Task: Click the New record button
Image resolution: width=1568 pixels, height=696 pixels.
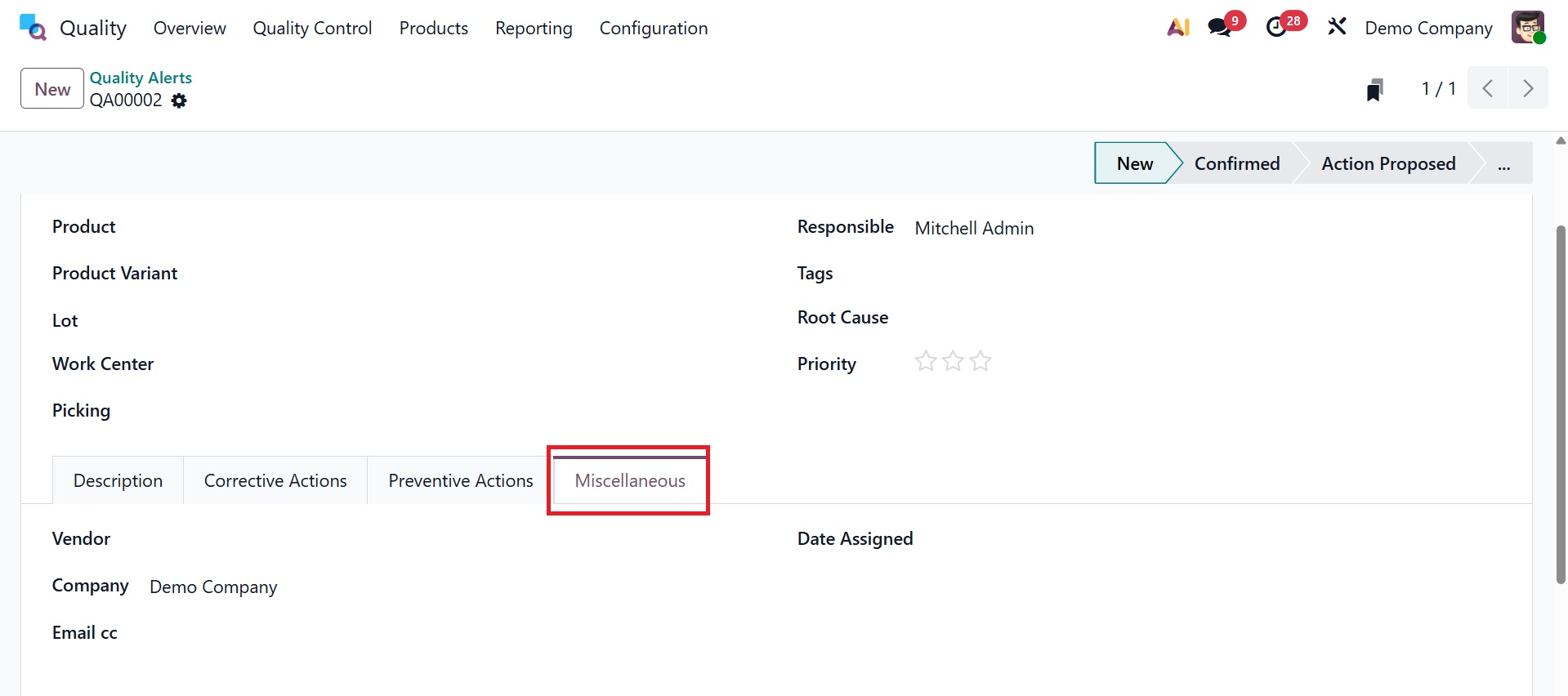Action: coord(52,89)
